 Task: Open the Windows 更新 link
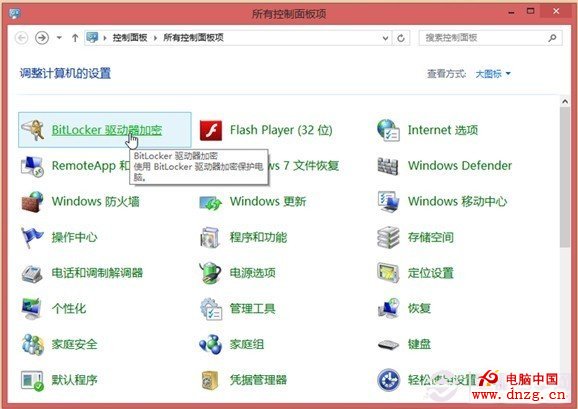tap(268, 202)
